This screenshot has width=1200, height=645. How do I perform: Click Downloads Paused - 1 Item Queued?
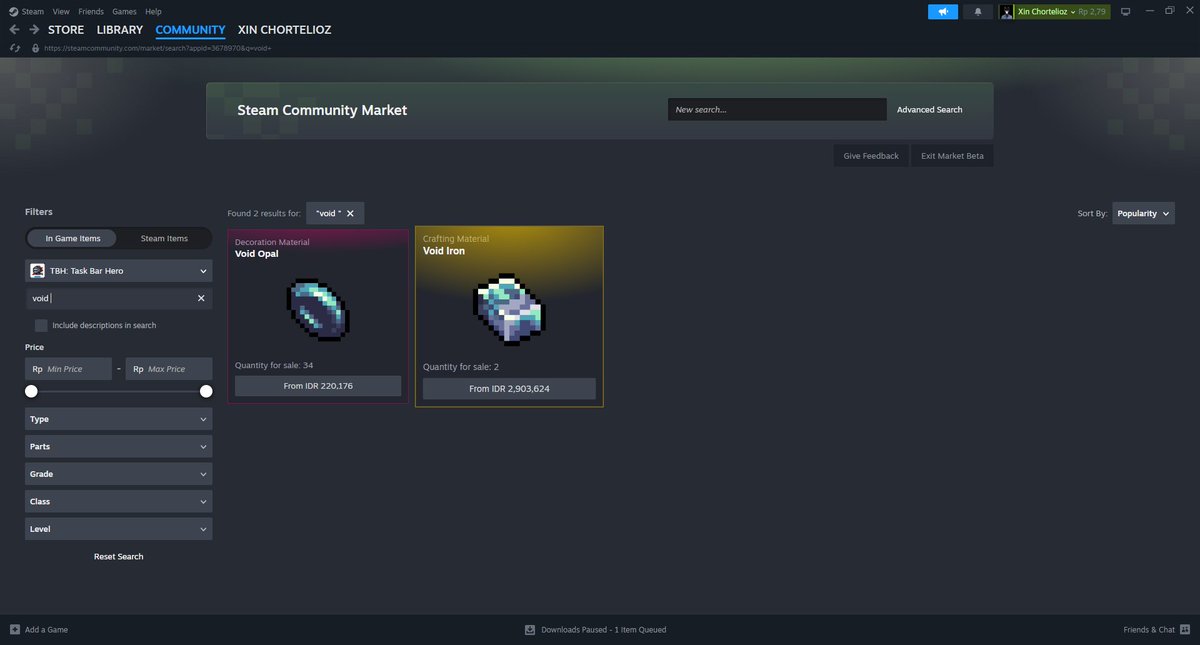coord(603,630)
